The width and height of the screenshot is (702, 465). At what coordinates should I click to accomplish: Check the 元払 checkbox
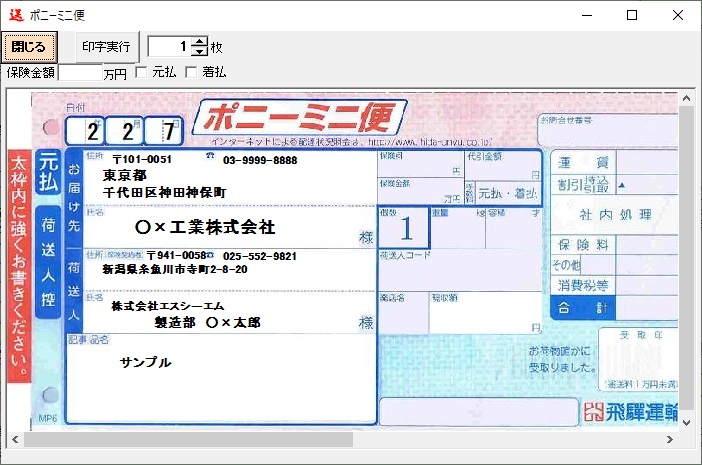tap(141, 72)
